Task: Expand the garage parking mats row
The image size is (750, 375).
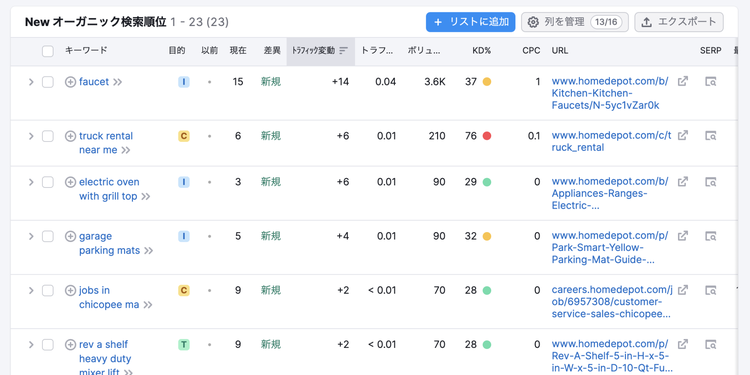Action: pos(31,236)
